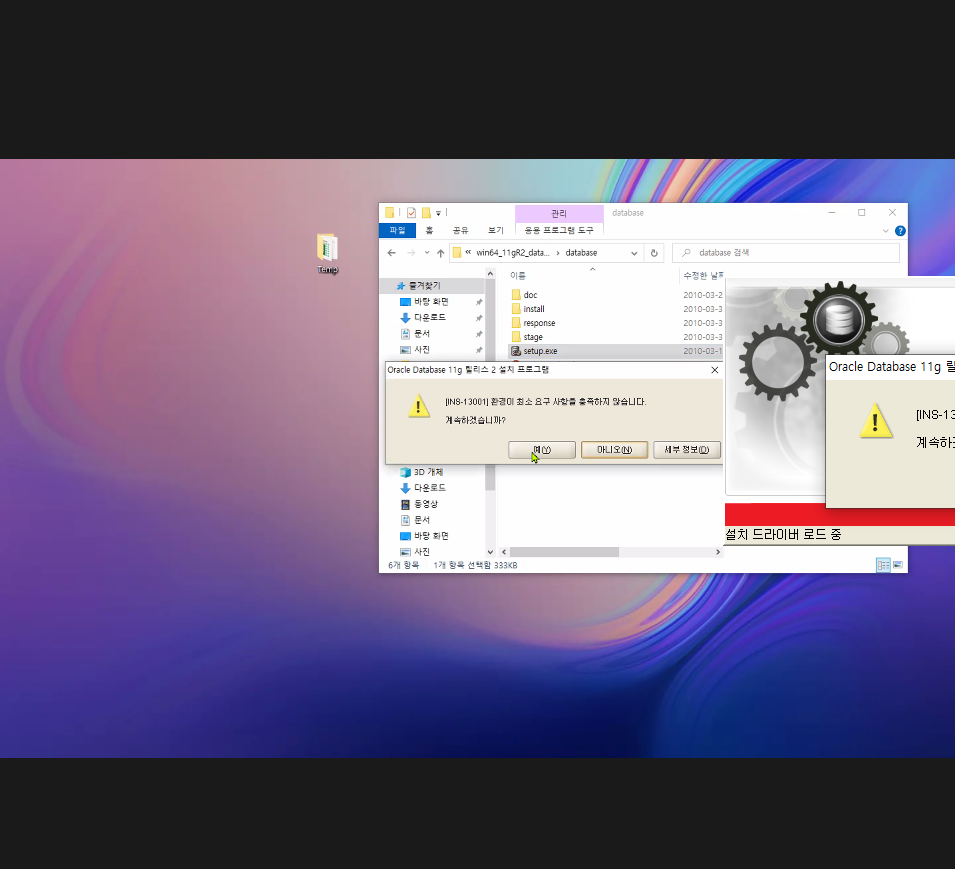Viewport: 955px width, 869px height.
Task: Click navigation pane scrollbar down arrow
Action: (490, 552)
